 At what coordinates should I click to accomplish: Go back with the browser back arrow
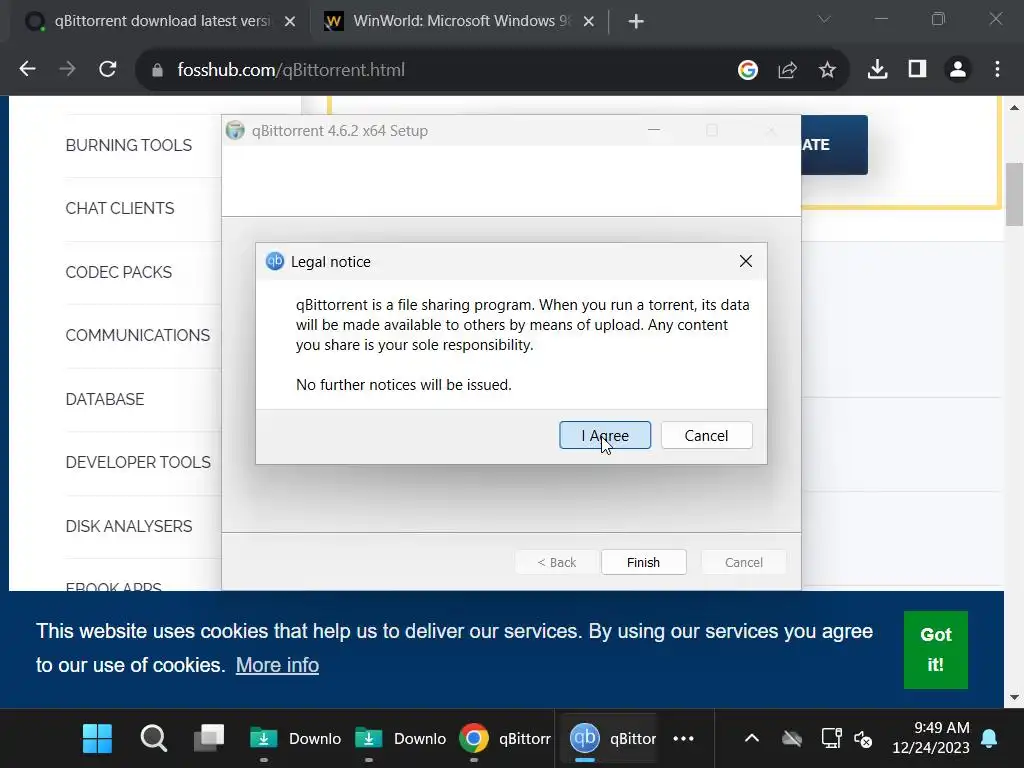coord(27,69)
